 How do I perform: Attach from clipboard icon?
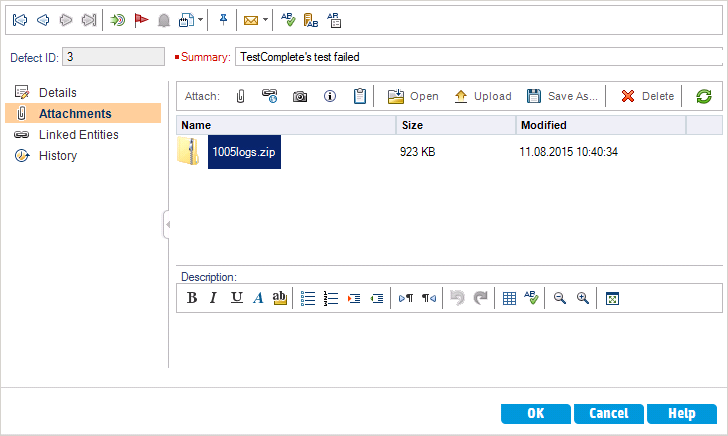pos(360,96)
